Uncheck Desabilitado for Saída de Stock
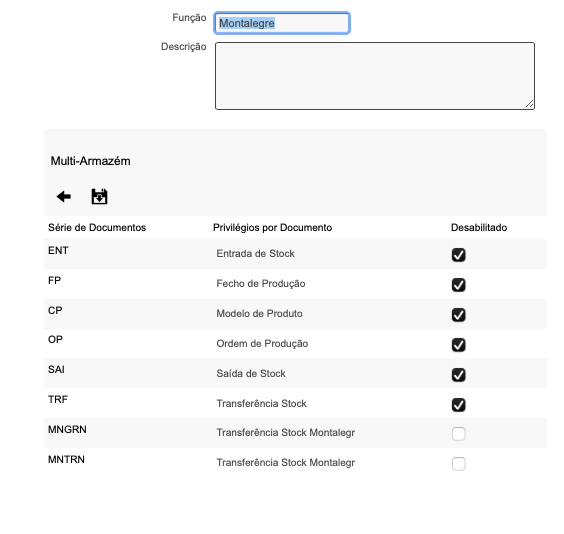This screenshot has height=534, width=564. point(459,375)
